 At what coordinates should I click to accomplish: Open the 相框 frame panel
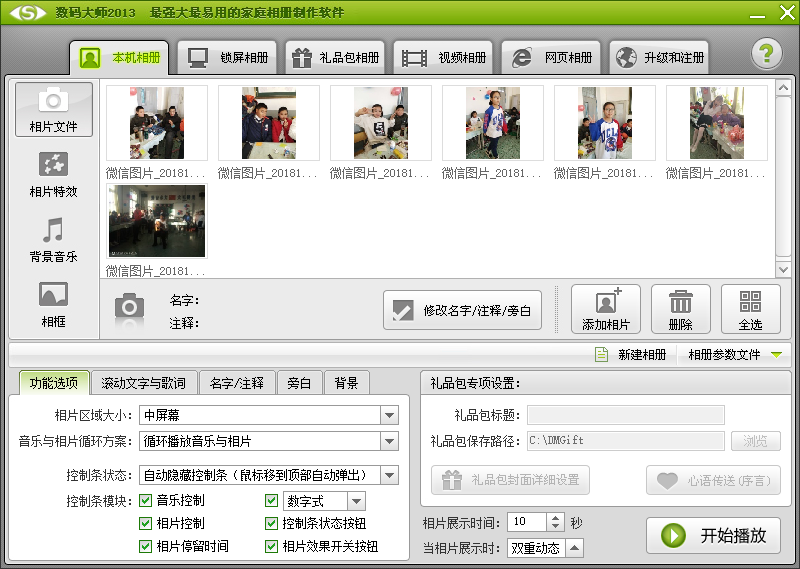(54, 304)
